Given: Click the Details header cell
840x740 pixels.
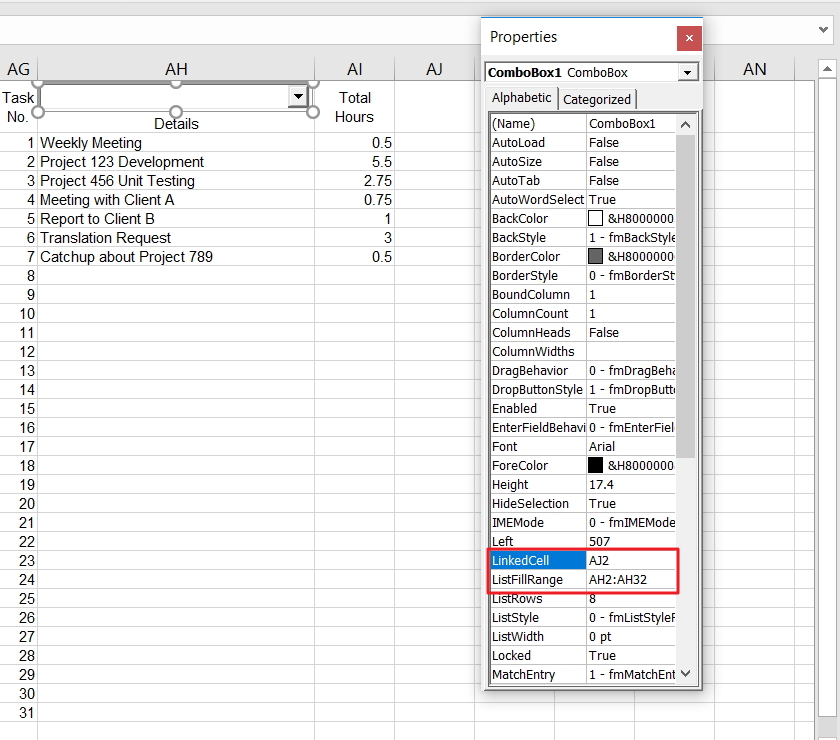Looking at the screenshot, I should click(x=176, y=124).
